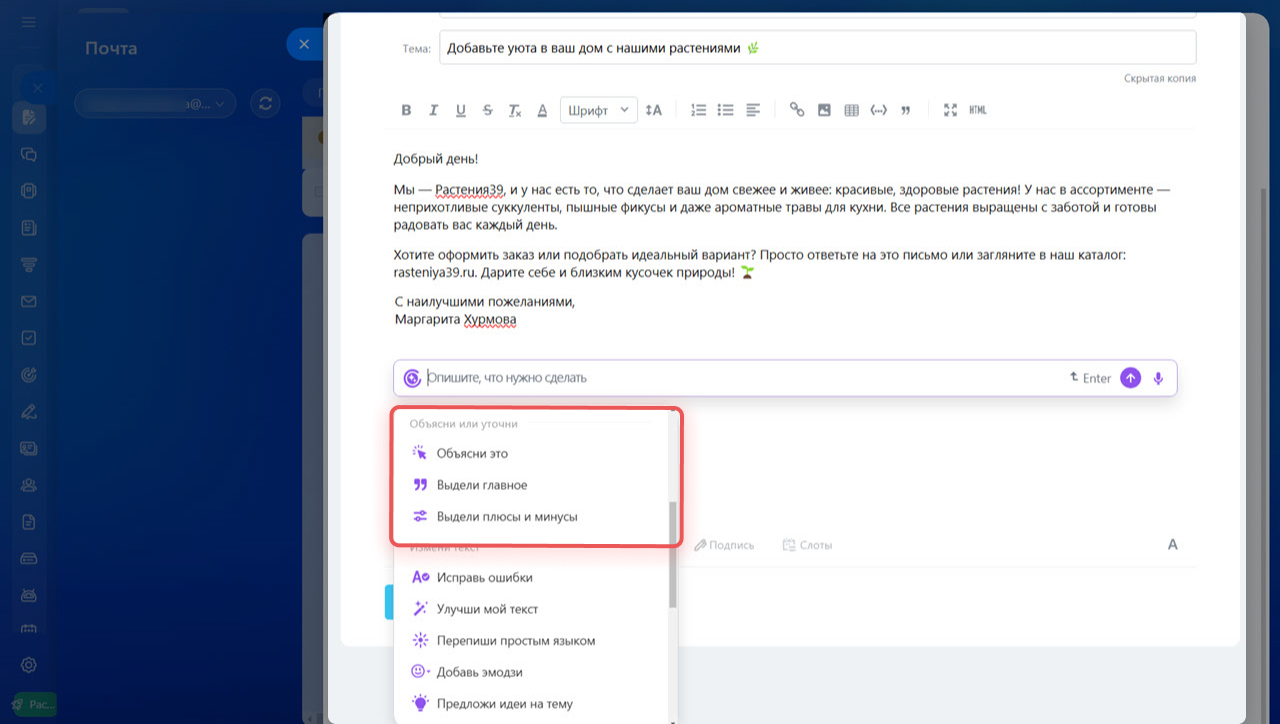
Task: Toggle underline formatting
Action: pyautogui.click(x=460, y=110)
